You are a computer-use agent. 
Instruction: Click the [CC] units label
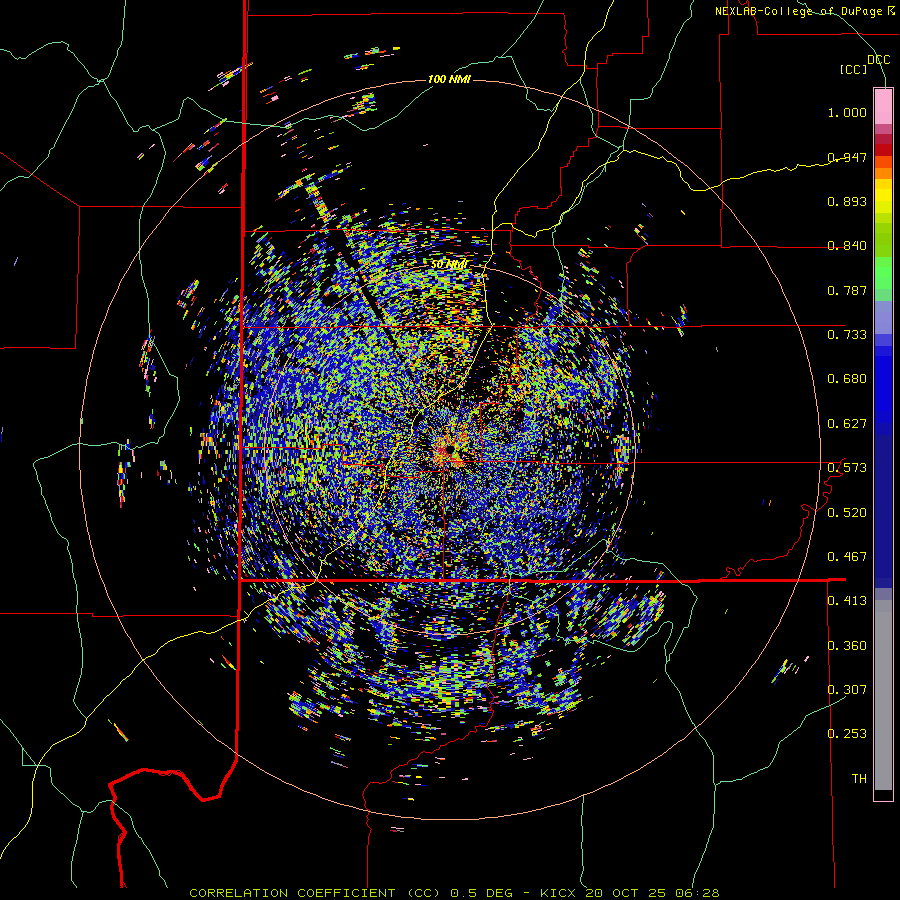point(854,69)
